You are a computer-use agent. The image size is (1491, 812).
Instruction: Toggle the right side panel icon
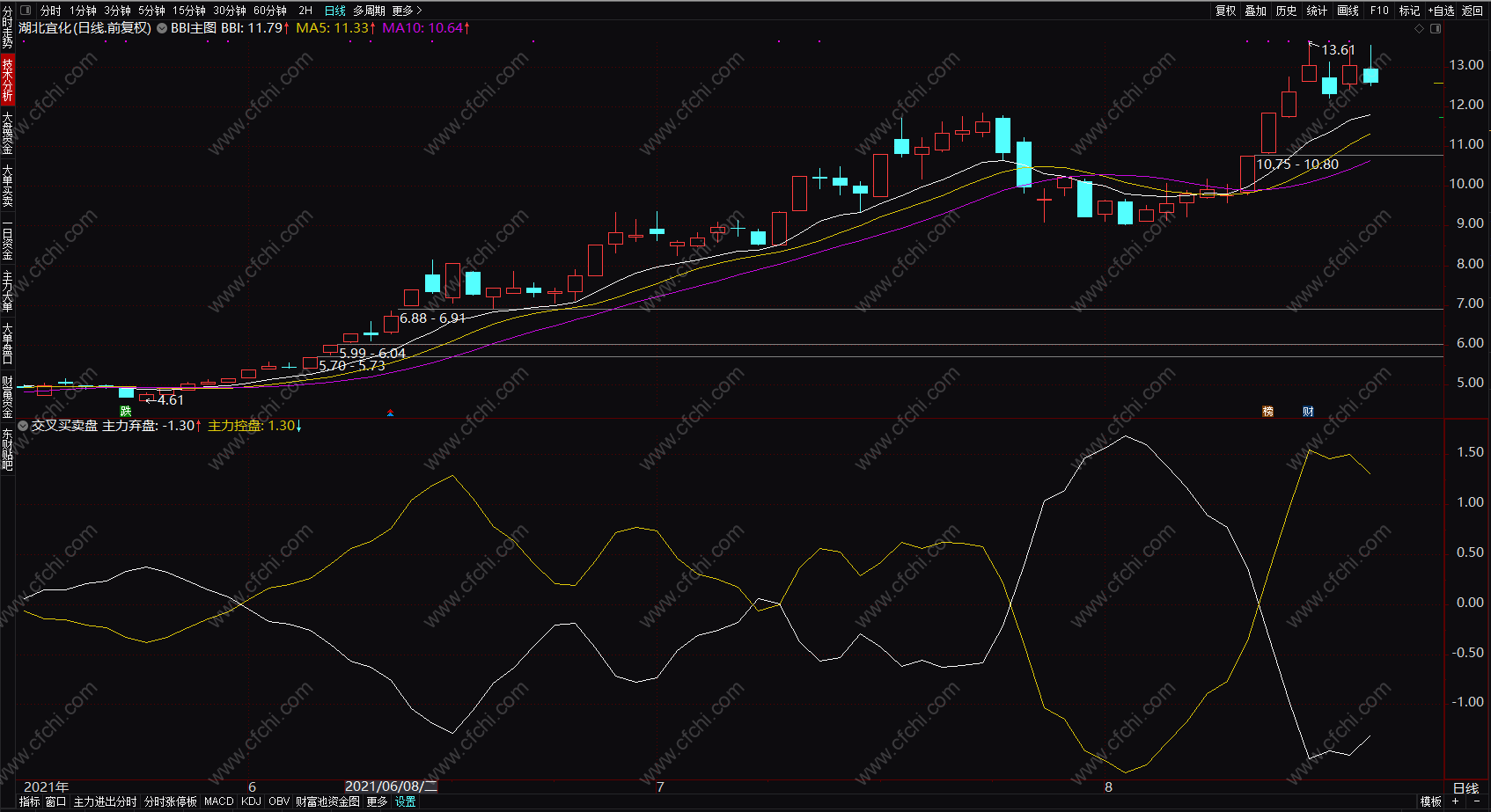(x=1436, y=29)
